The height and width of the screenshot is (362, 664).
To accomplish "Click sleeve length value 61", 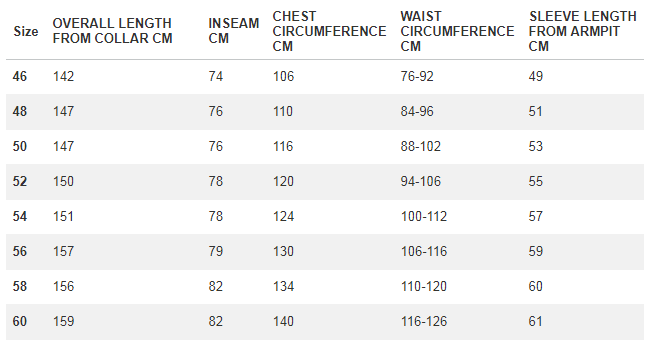I will pyautogui.click(x=535, y=321).
